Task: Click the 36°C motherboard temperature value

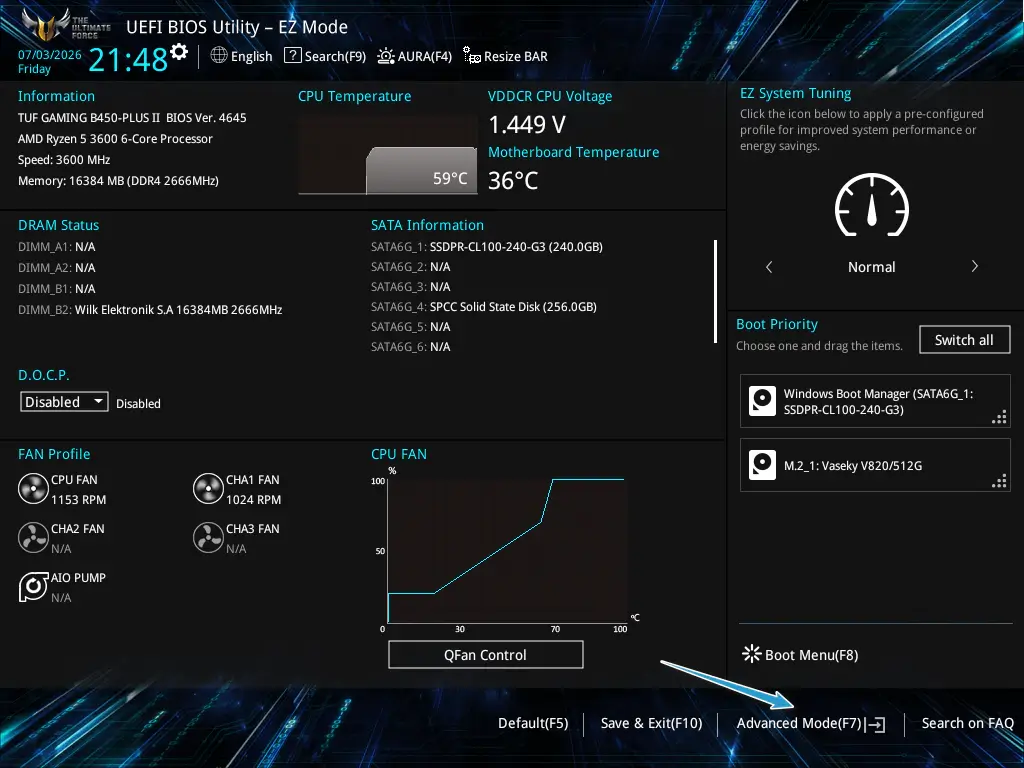Action: (x=513, y=180)
